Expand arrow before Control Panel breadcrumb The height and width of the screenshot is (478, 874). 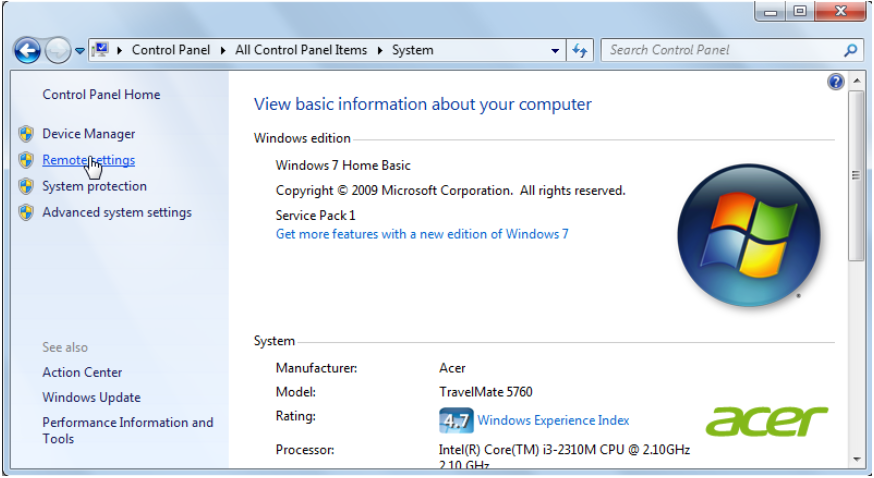[x=119, y=51]
